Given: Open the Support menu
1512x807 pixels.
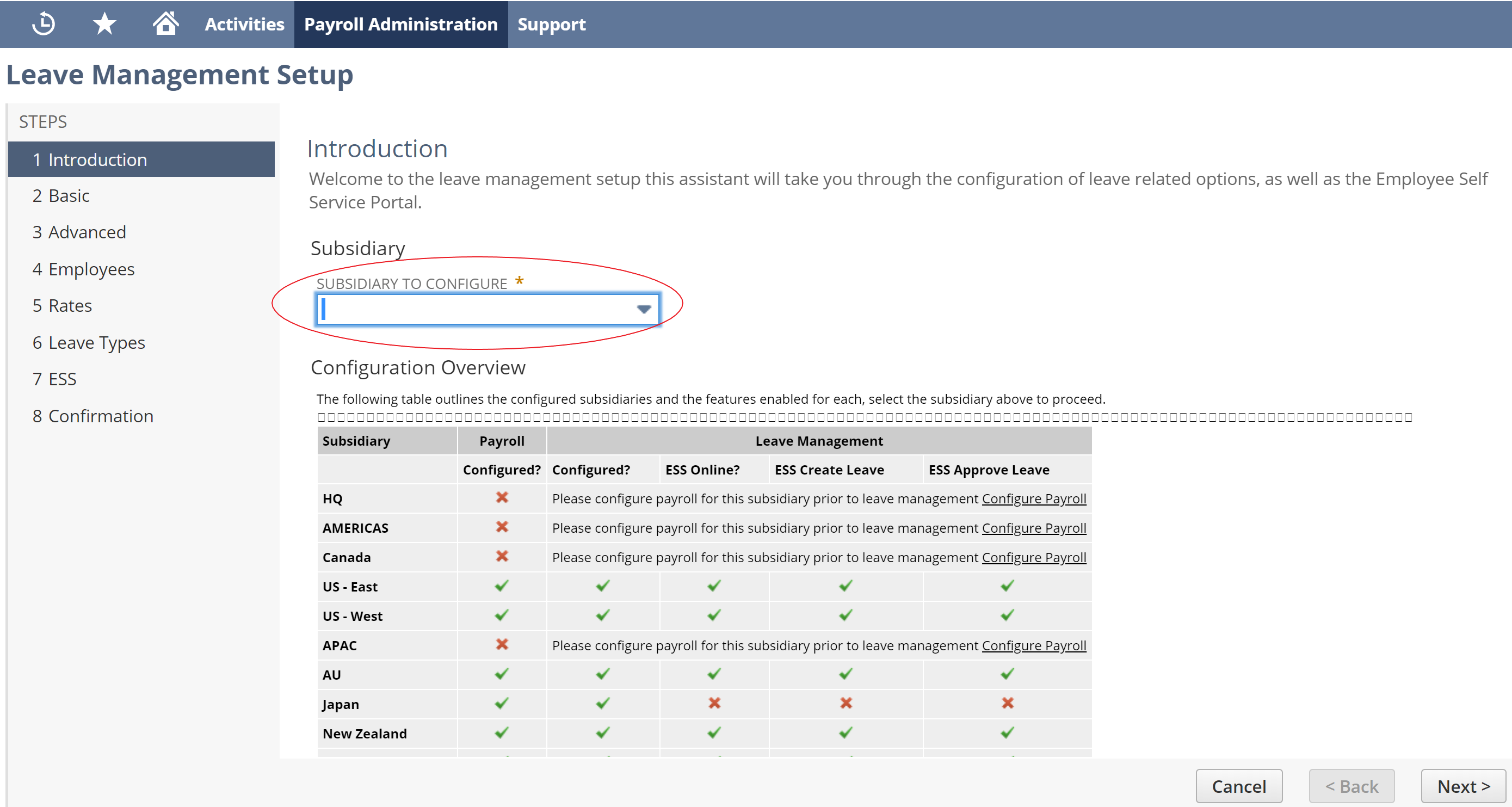Looking at the screenshot, I should click(551, 24).
